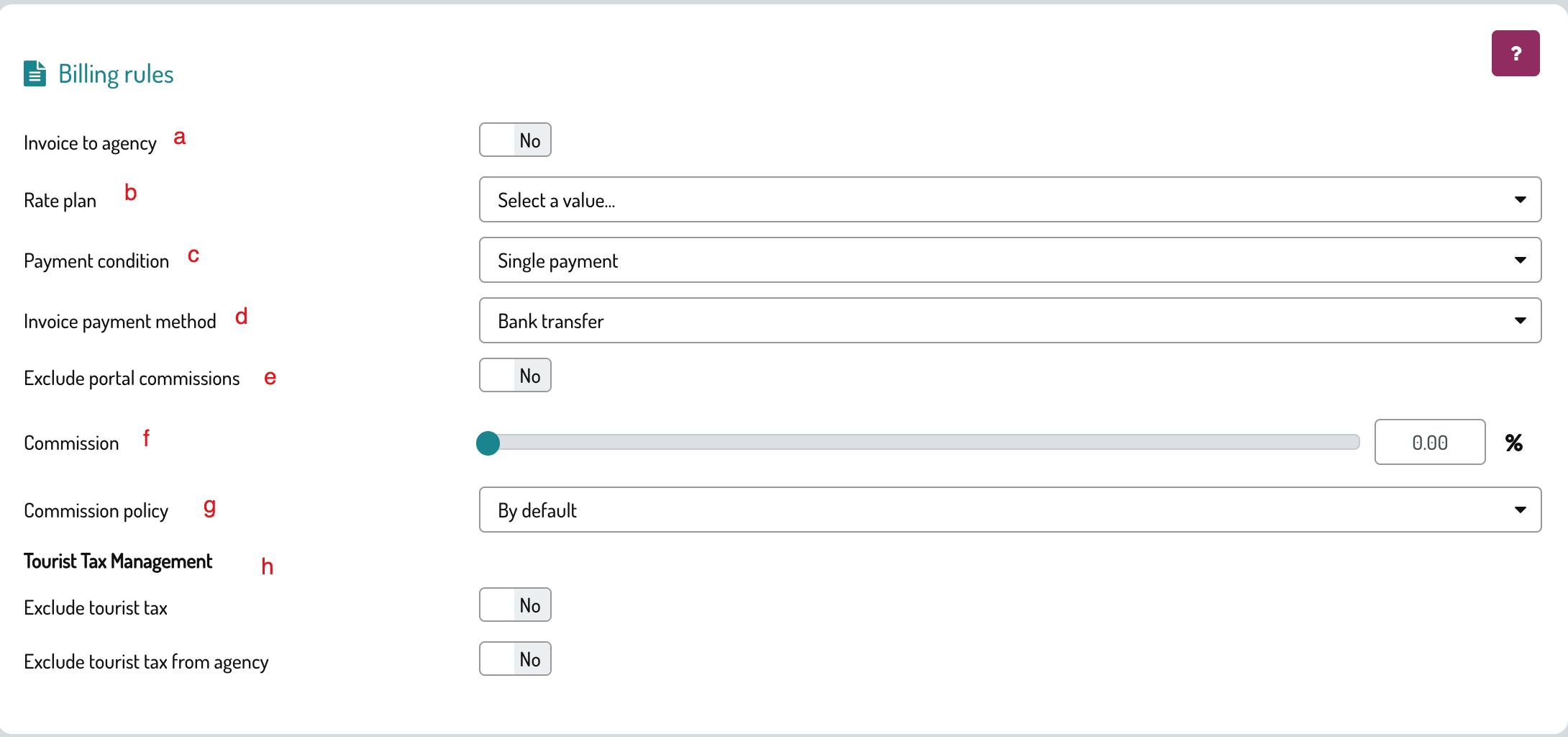Click the Tourist Tax Management label

[x=118, y=561]
